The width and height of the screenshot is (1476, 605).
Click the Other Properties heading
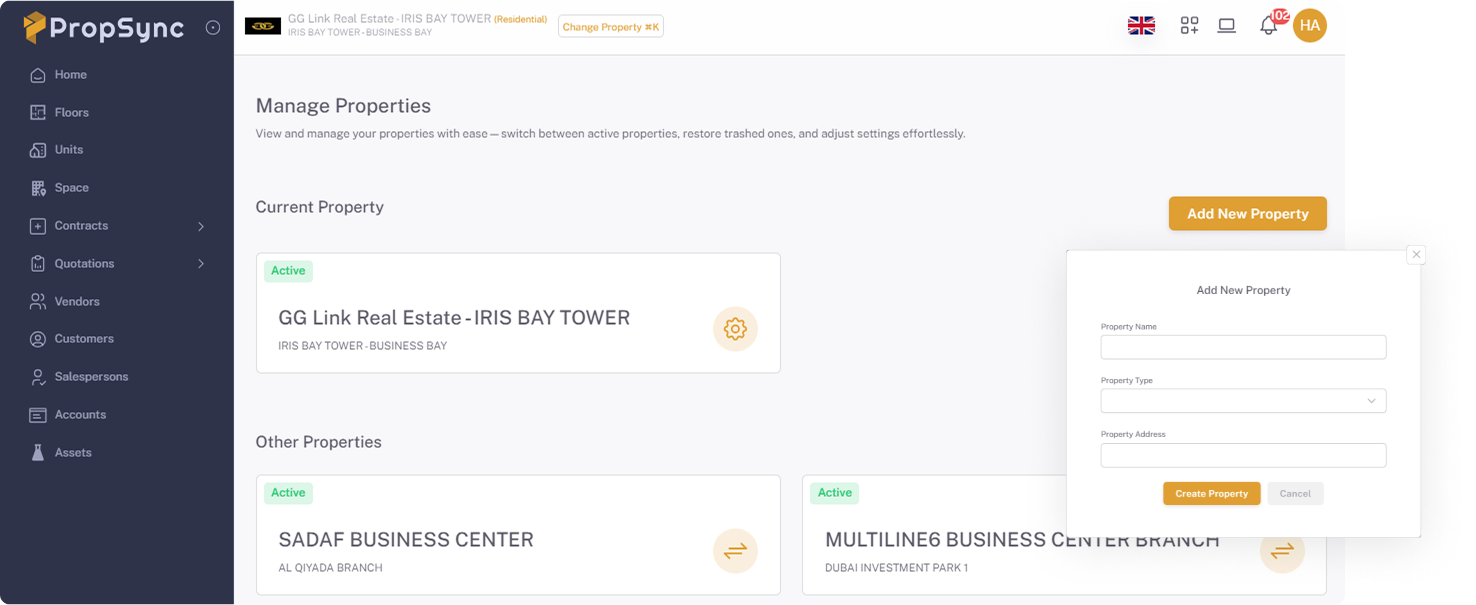coord(318,442)
